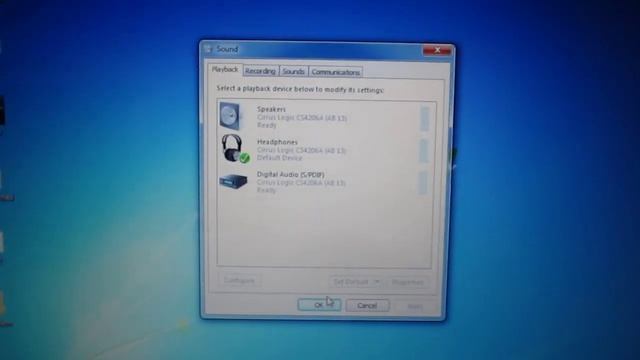This screenshot has width=640, height=360.
Task: Switch to the Recording tab
Action: pyautogui.click(x=260, y=71)
